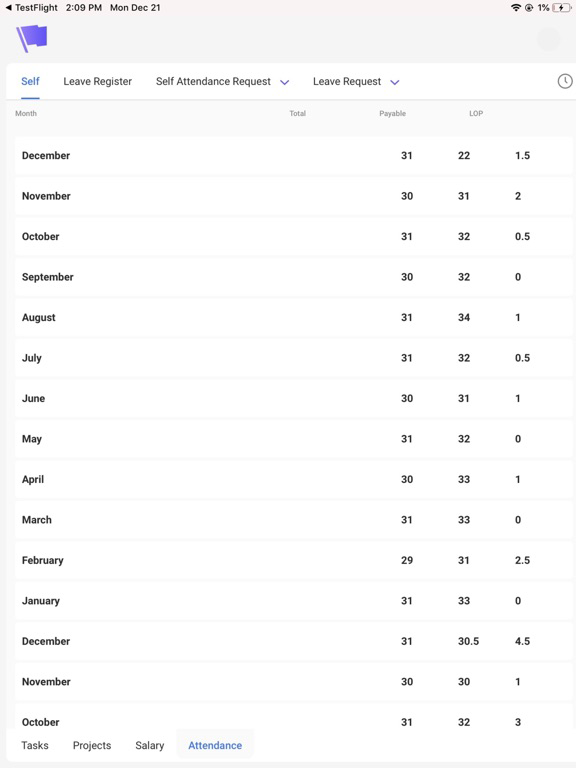Viewport: 576px width, 768px height.
Task: Open the Self Attendance Request menu label
Action: click(213, 81)
